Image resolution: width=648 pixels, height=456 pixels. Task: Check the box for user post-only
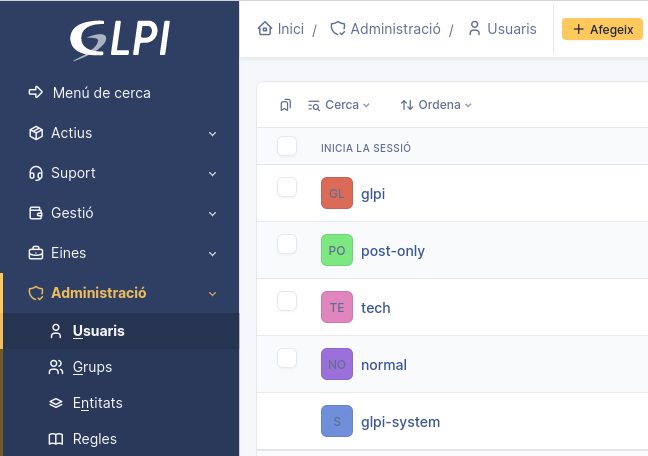(287, 244)
